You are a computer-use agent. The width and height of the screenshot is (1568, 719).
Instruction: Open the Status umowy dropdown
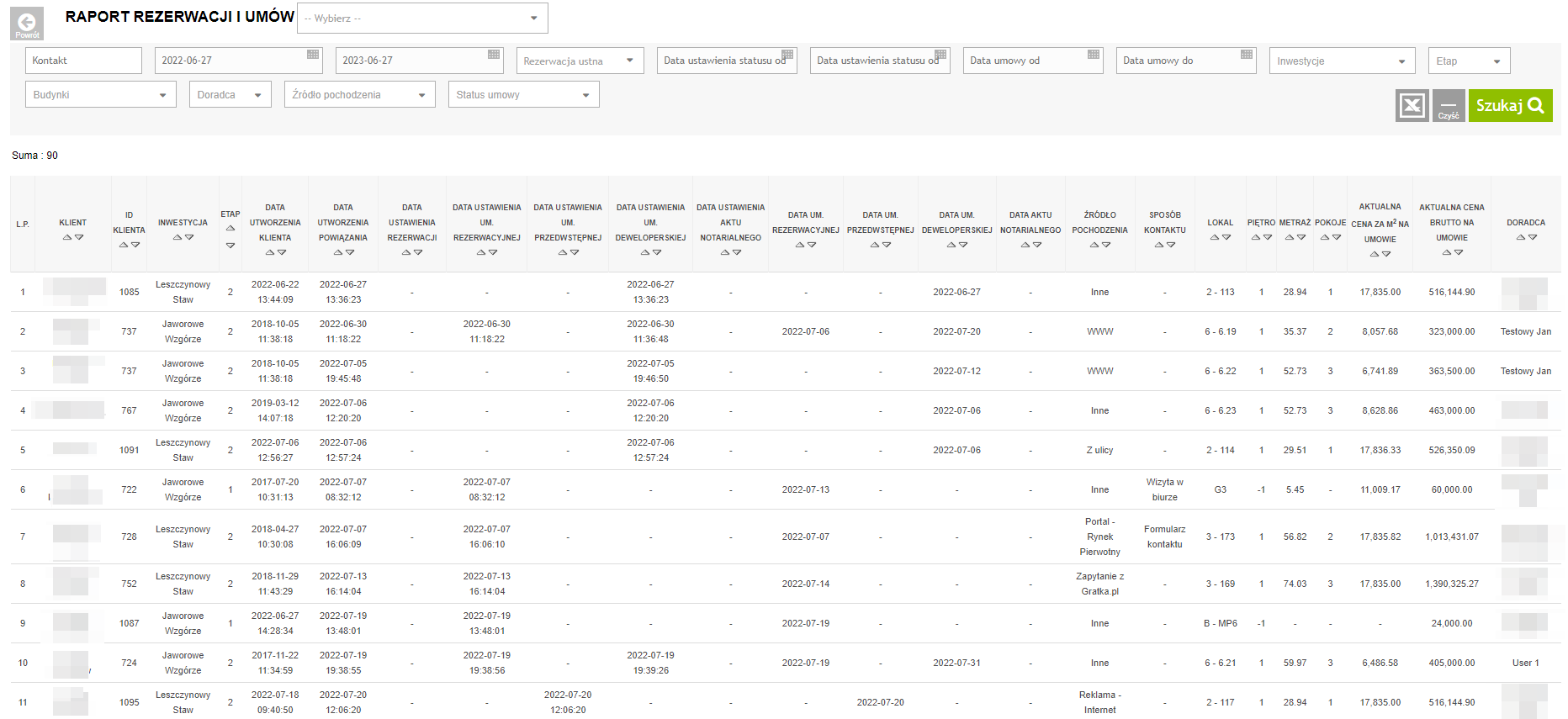point(523,94)
